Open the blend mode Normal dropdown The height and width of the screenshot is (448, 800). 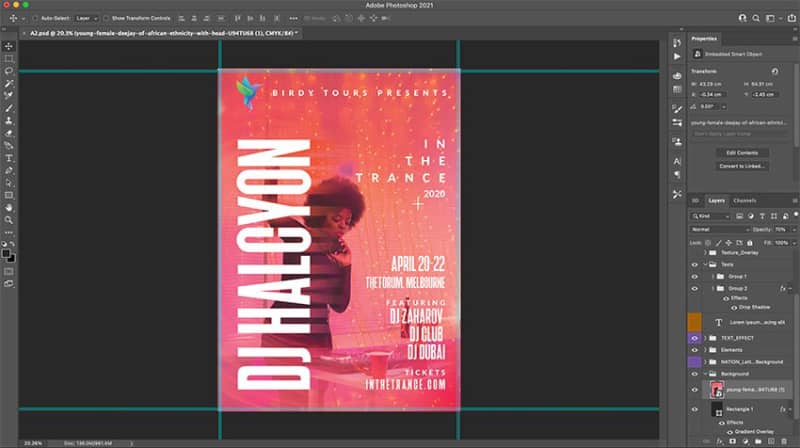tap(720, 230)
